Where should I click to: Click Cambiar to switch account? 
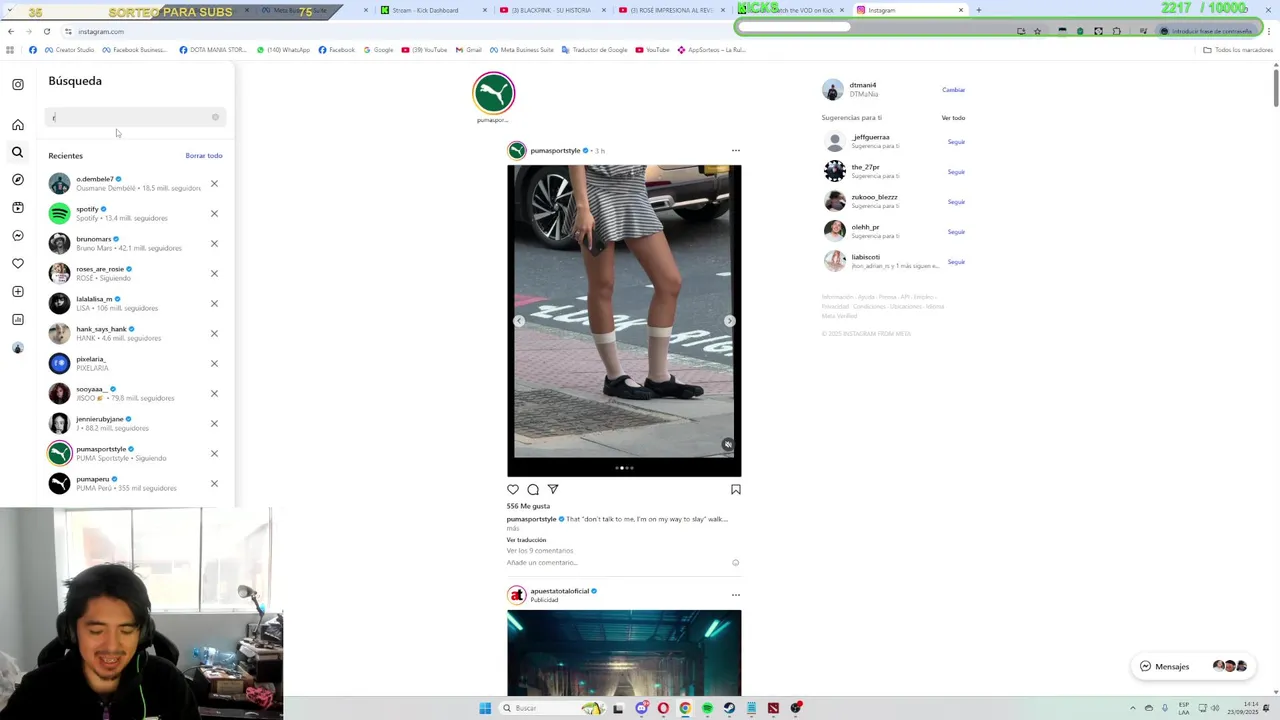pyautogui.click(x=953, y=90)
